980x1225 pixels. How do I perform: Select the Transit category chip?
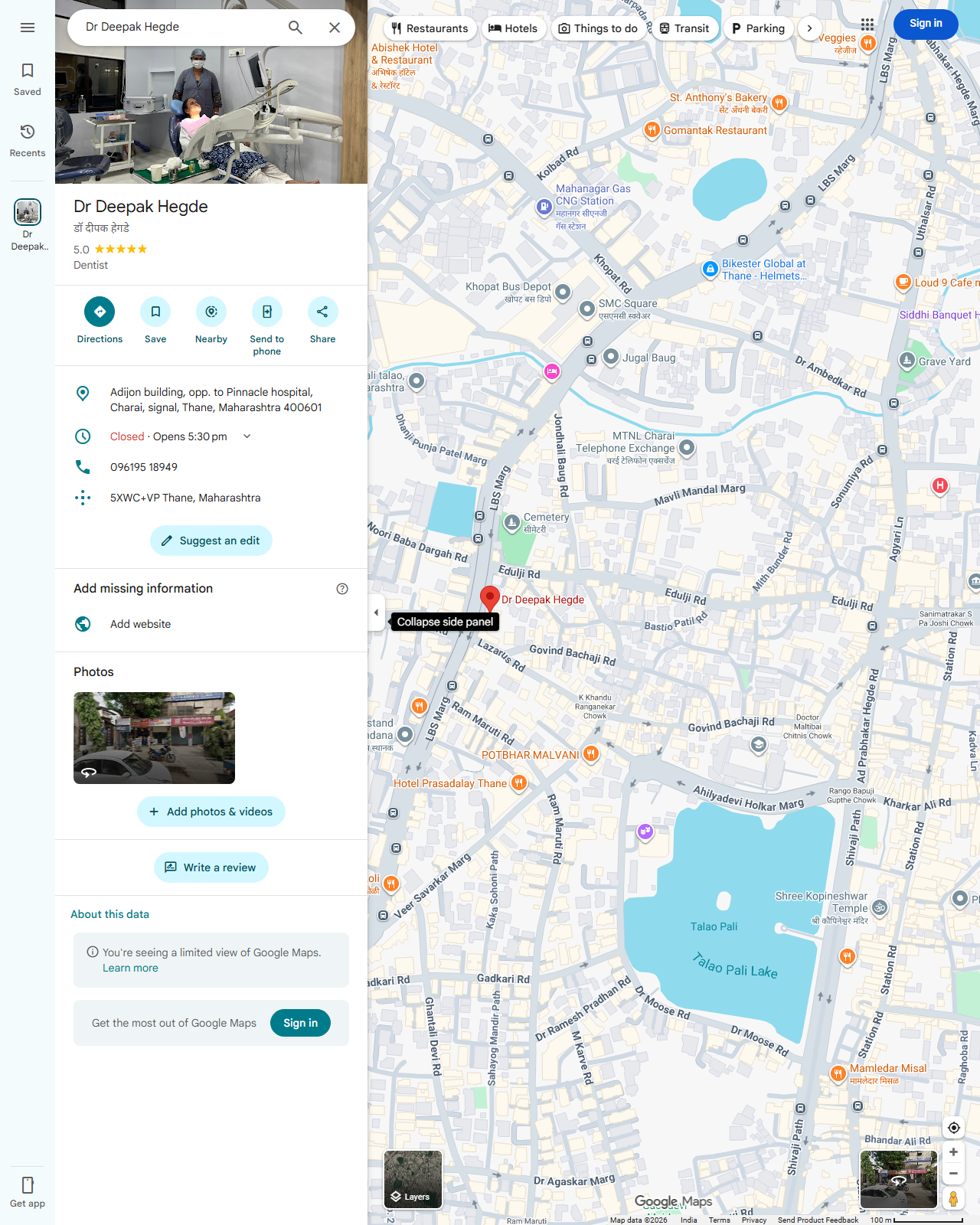[684, 28]
